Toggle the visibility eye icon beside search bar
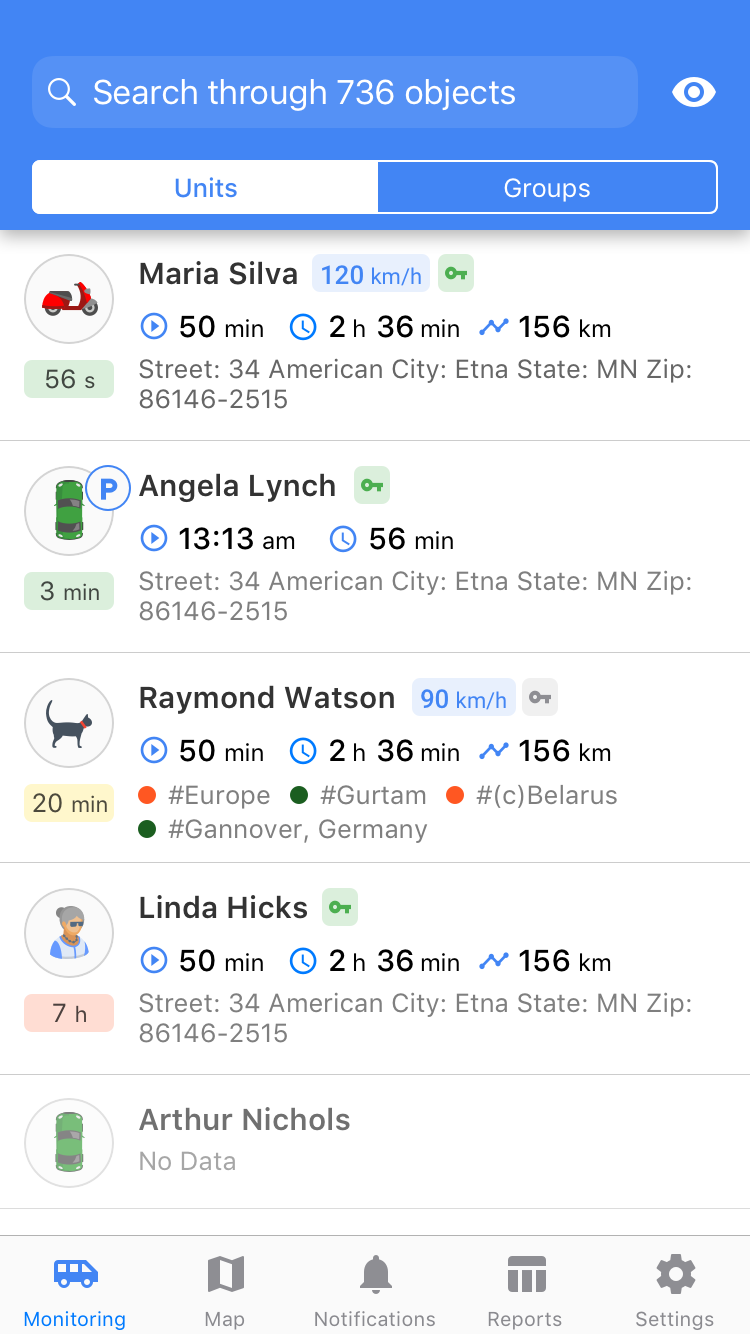This screenshot has height=1334, width=750. click(x=694, y=92)
